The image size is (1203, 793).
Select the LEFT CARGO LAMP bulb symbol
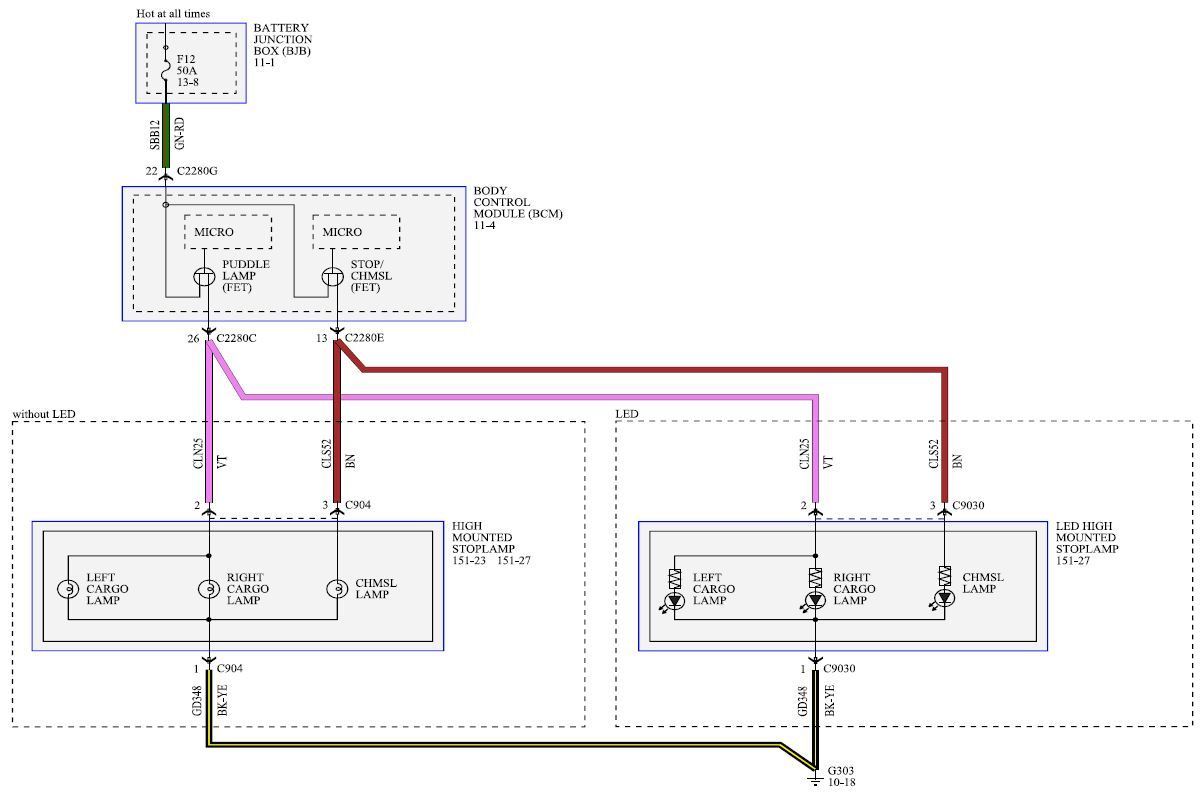[69, 590]
